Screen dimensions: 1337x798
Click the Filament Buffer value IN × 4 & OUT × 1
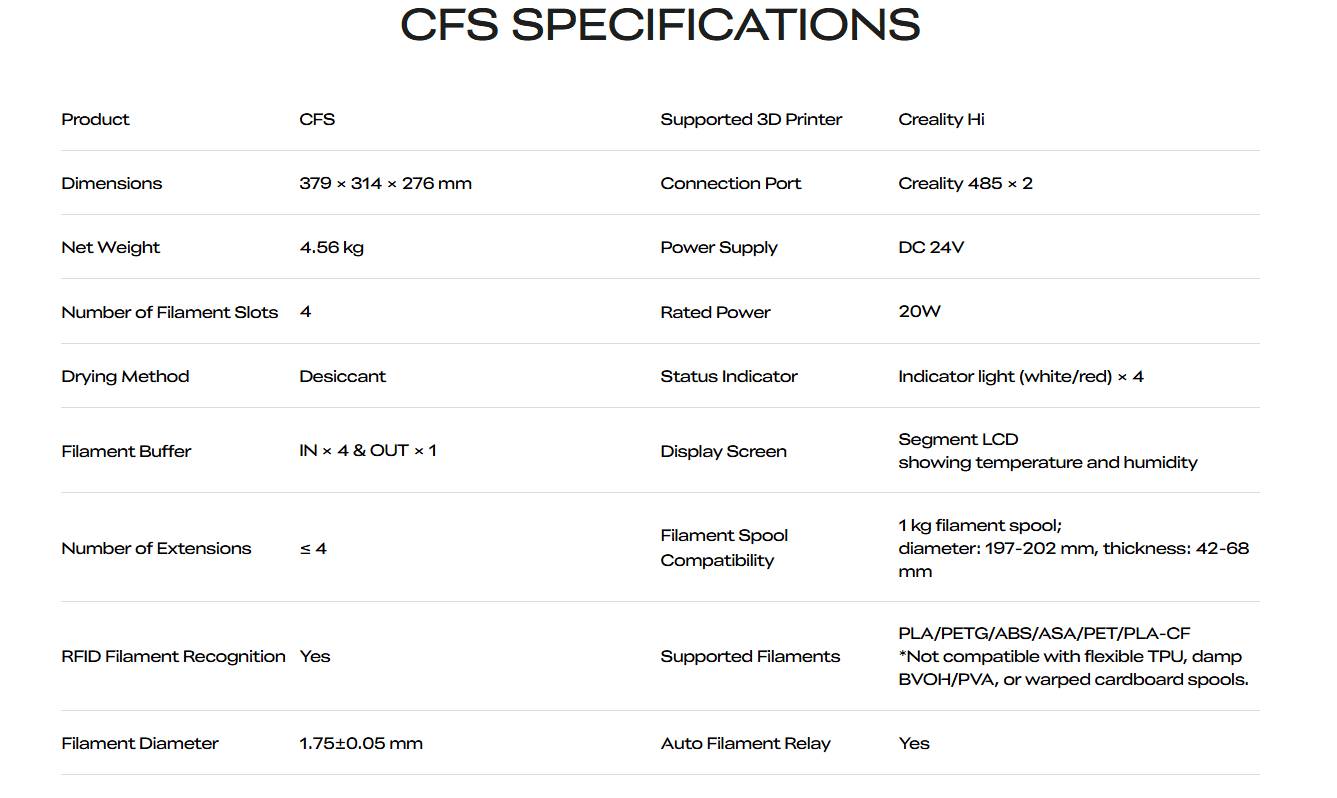coord(367,450)
